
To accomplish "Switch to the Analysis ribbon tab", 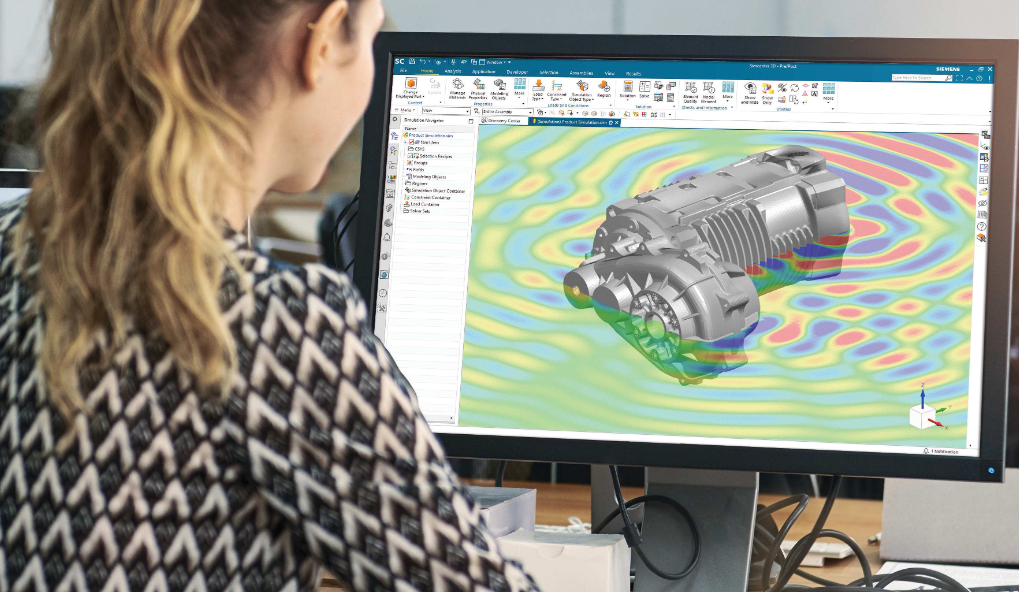I will coord(454,71).
